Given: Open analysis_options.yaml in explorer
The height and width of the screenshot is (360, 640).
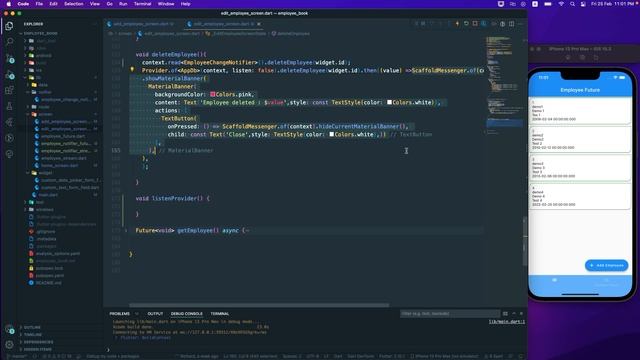Looking at the screenshot, I should click(x=58, y=253).
